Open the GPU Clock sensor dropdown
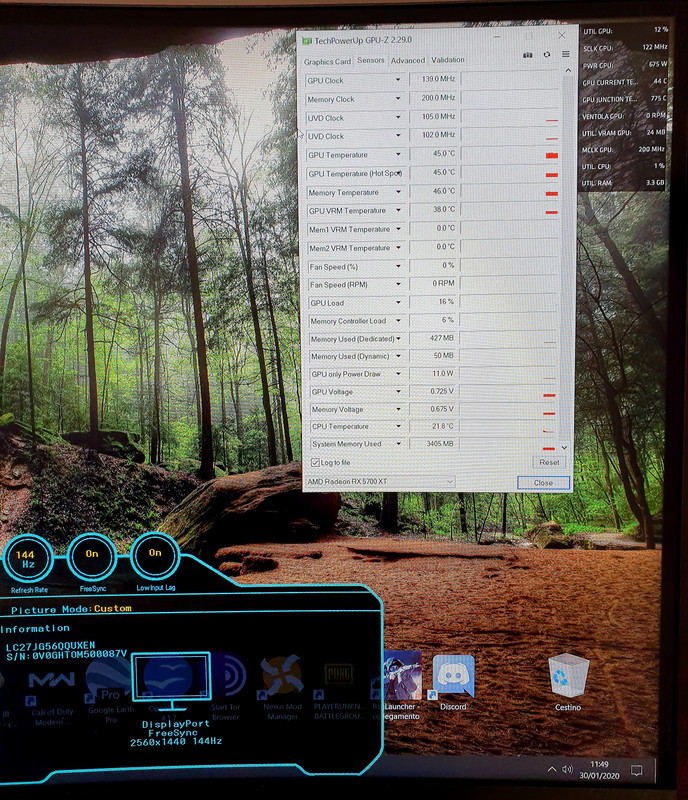688x800 pixels. 398,80
